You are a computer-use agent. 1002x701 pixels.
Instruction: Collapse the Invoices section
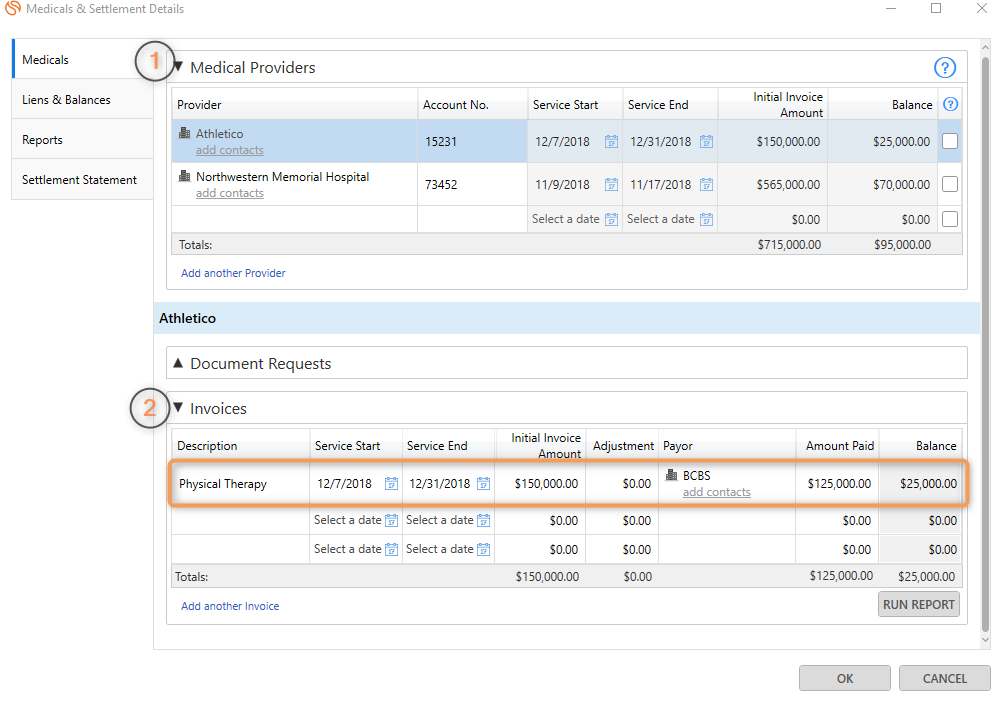(x=179, y=408)
